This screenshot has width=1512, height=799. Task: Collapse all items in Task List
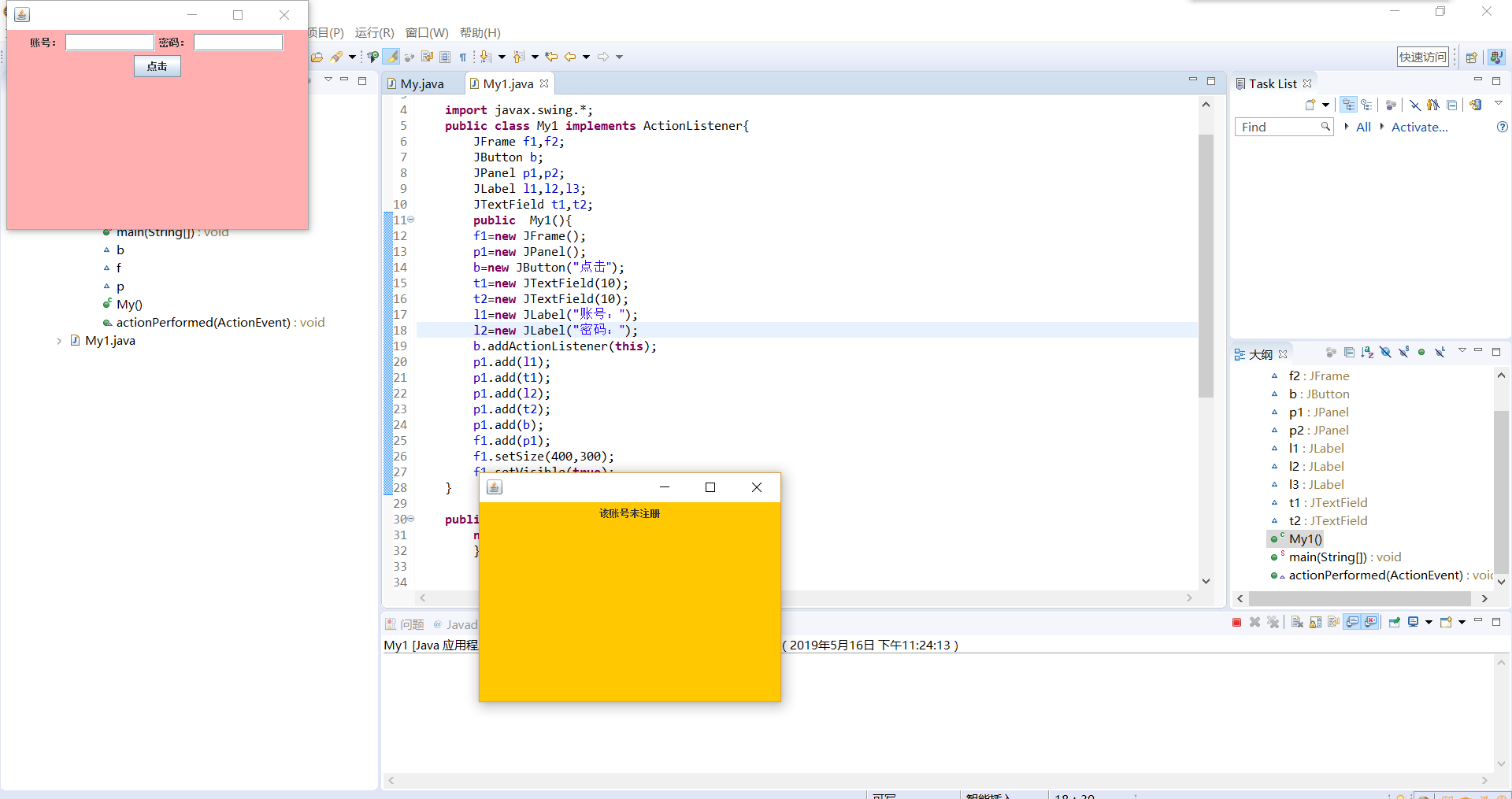[1452, 105]
